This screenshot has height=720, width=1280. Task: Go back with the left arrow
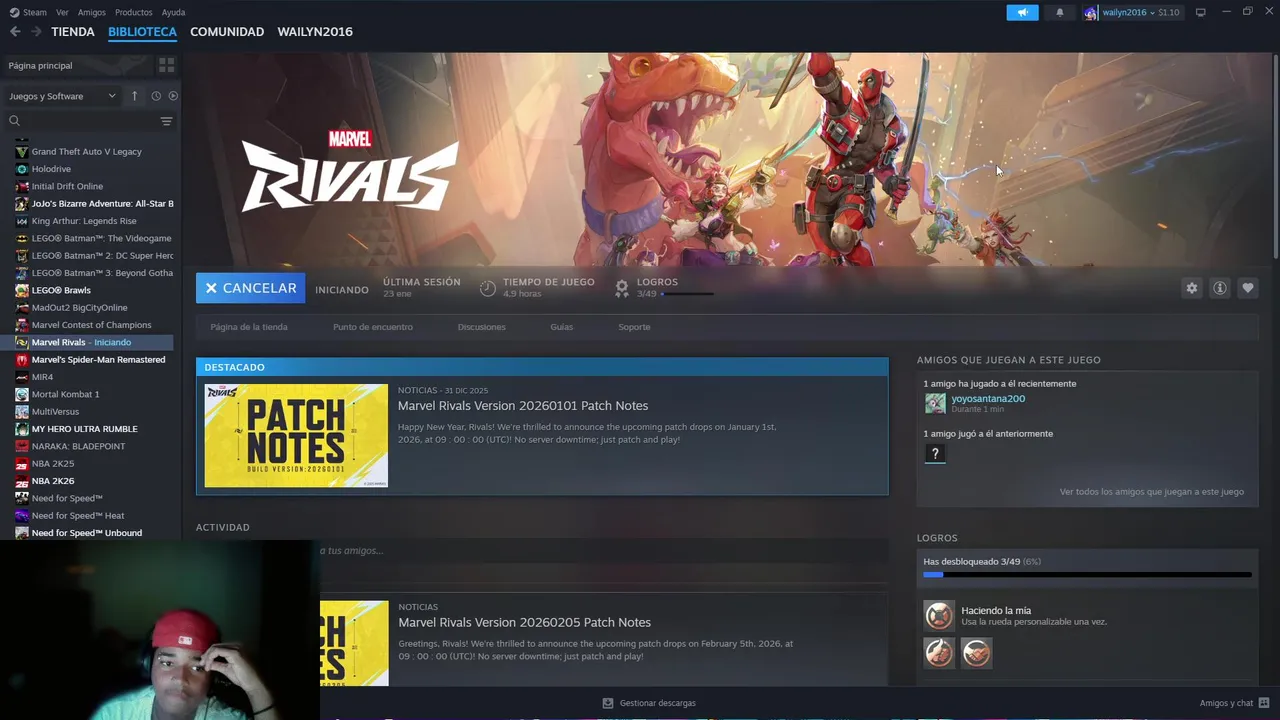click(x=15, y=32)
